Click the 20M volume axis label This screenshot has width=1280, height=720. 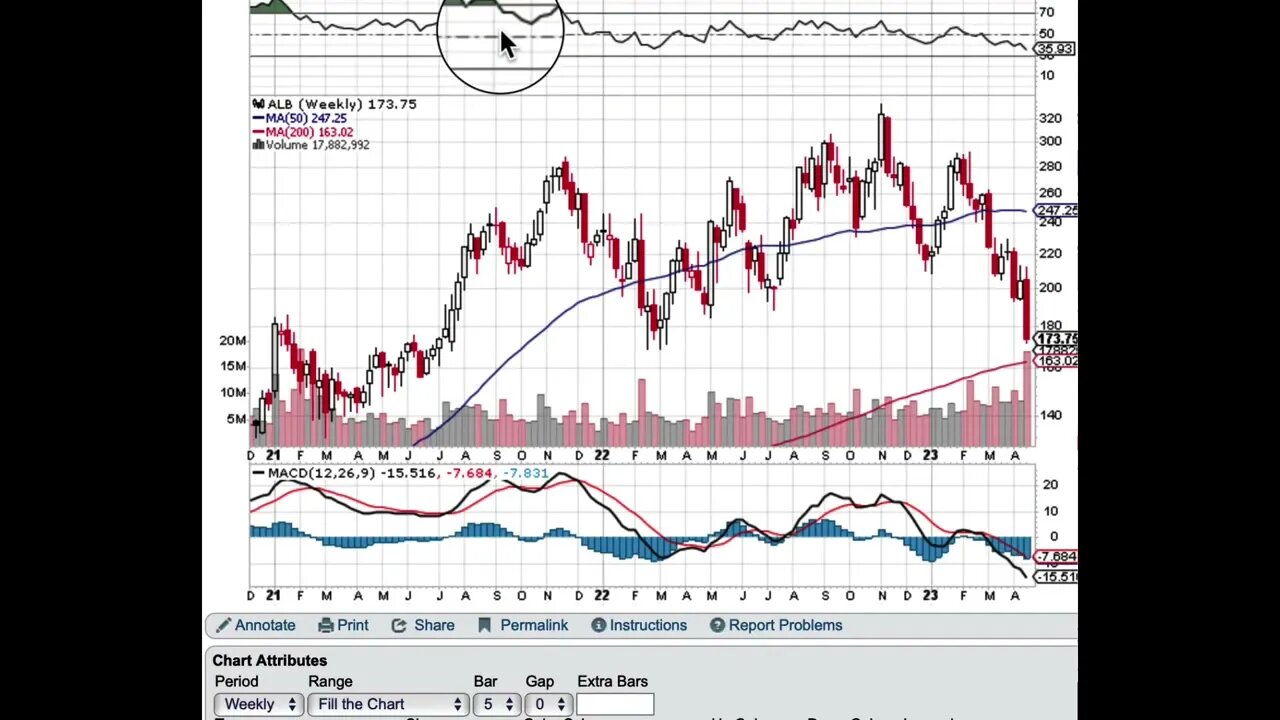pyautogui.click(x=233, y=341)
